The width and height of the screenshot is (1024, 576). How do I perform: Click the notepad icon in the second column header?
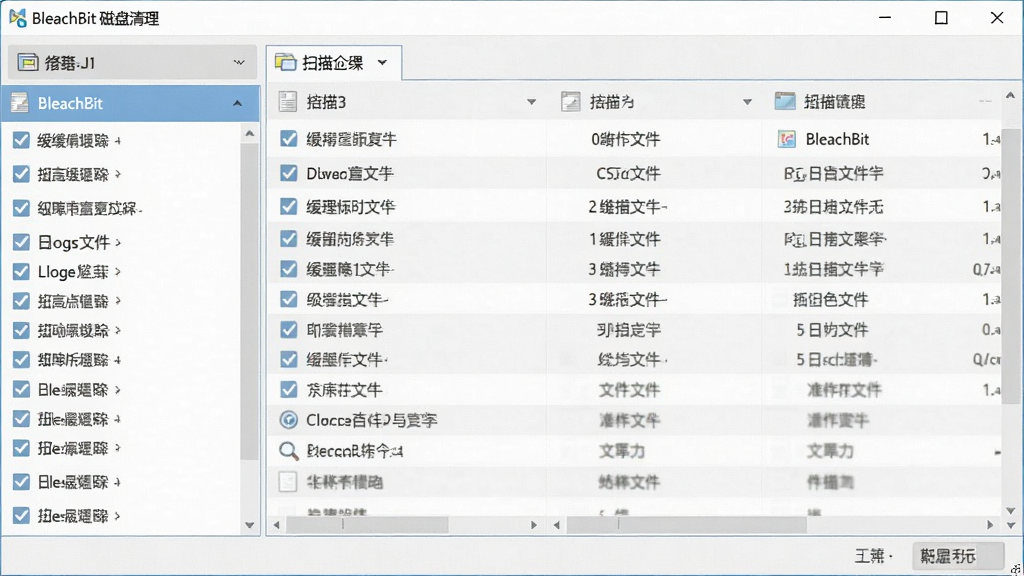click(x=571, y=101)
